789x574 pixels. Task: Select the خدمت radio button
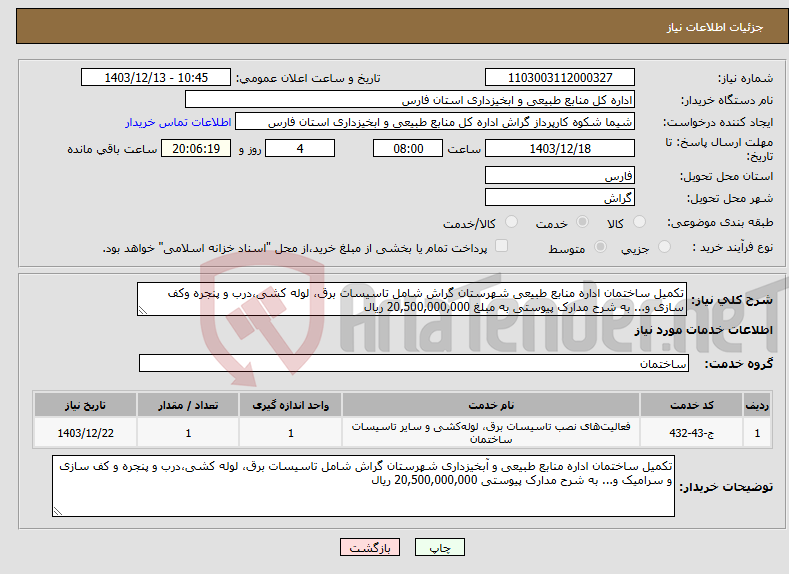pyautogui.click(x=582, y=221)
